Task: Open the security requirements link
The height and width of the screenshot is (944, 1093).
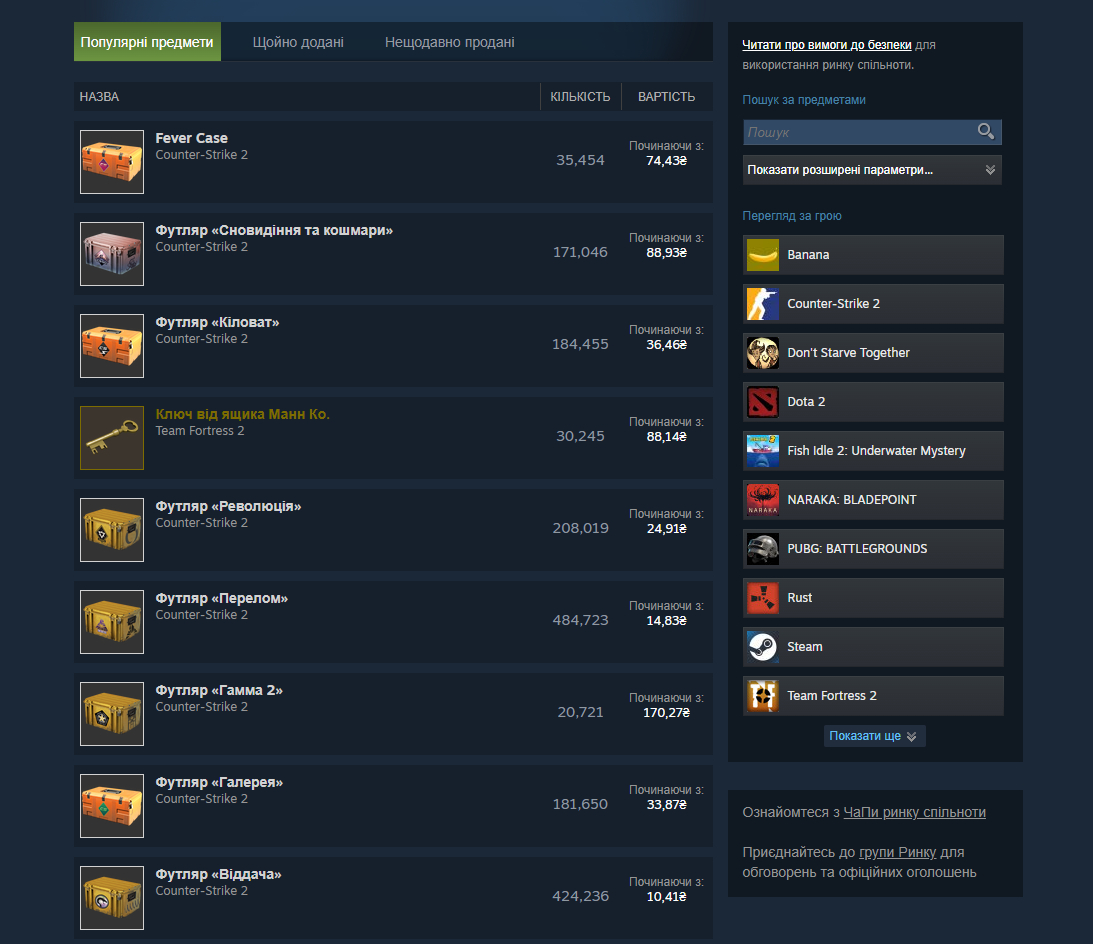Action: click(x=827, y=45)
